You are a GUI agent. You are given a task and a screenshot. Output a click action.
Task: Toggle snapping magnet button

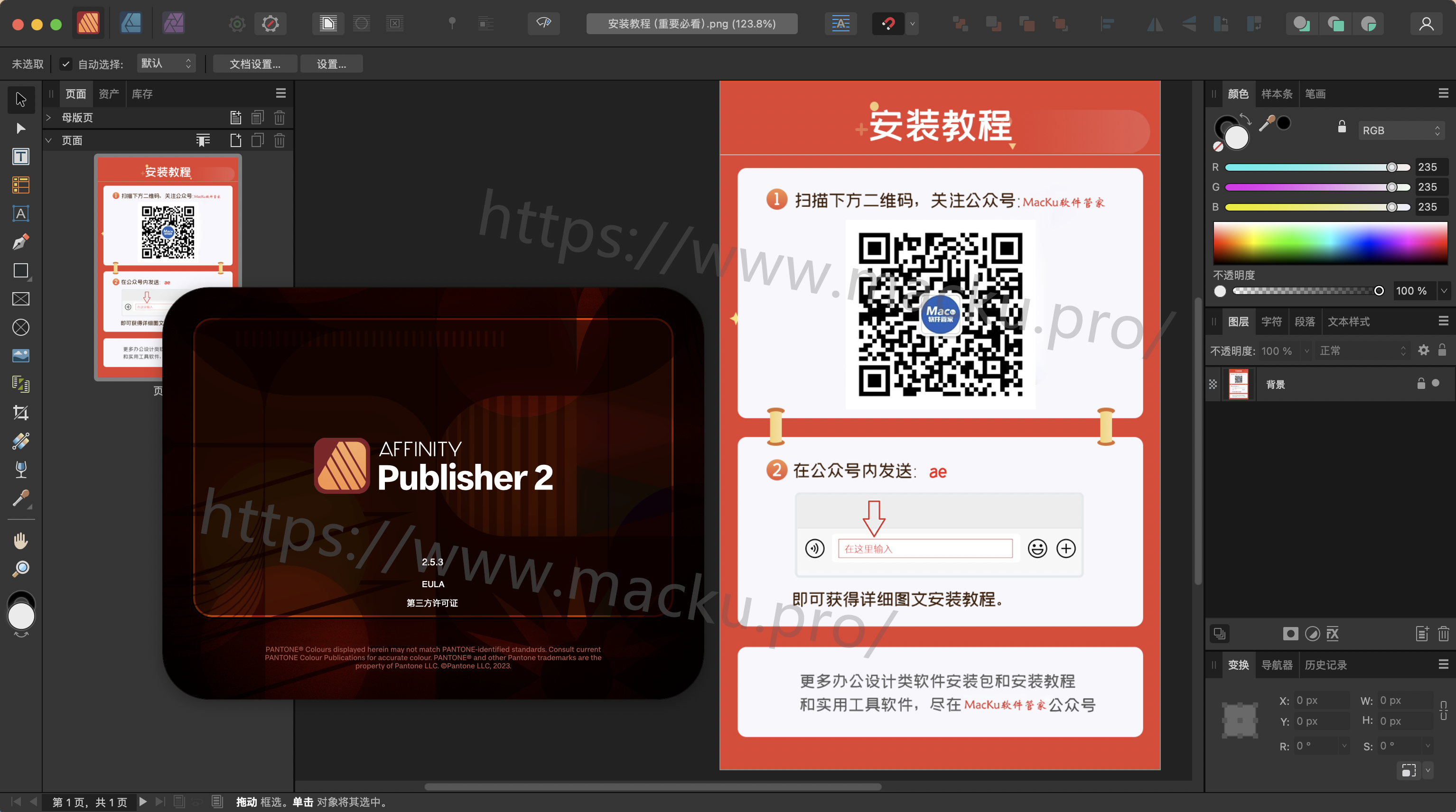point(888,24)
